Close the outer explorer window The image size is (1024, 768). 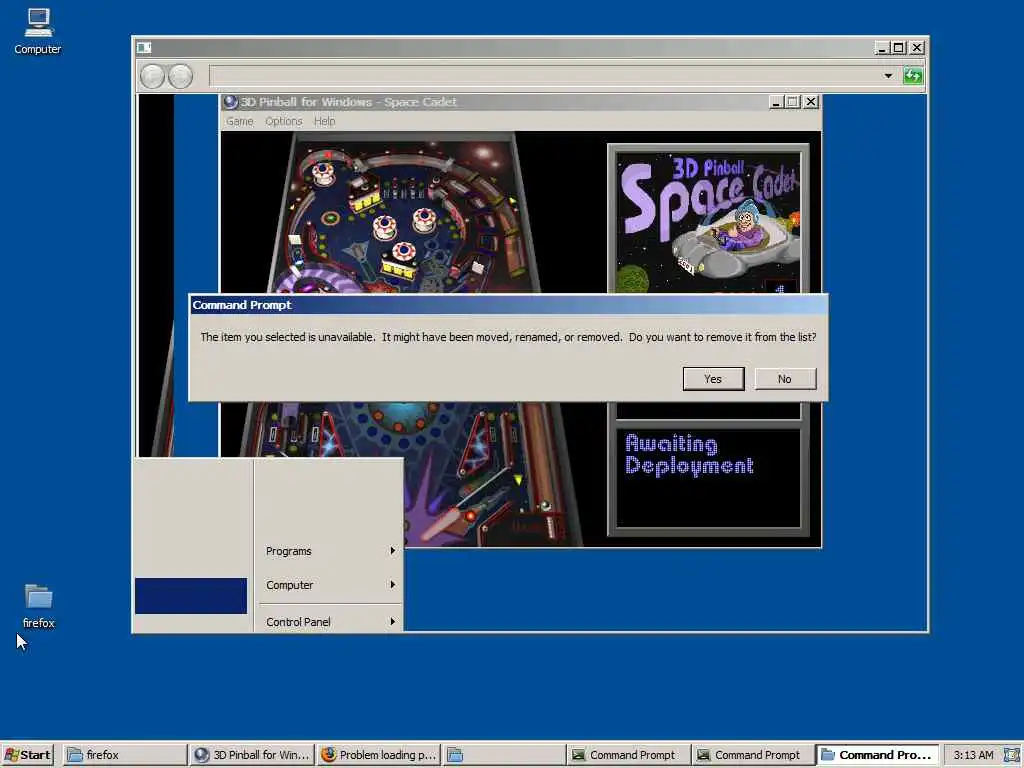[917, 48]
